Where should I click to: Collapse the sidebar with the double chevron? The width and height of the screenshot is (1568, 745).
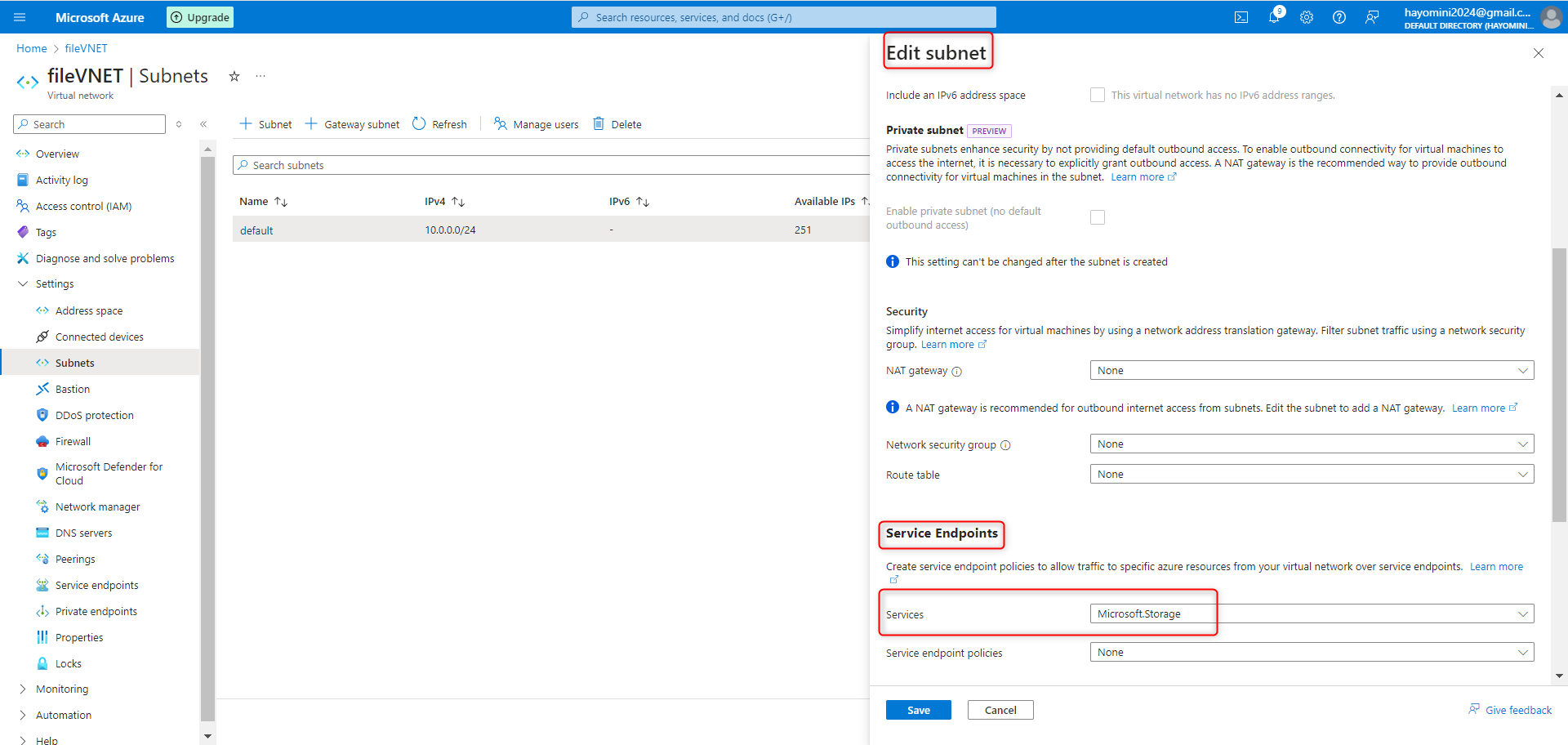coord(203,124)
